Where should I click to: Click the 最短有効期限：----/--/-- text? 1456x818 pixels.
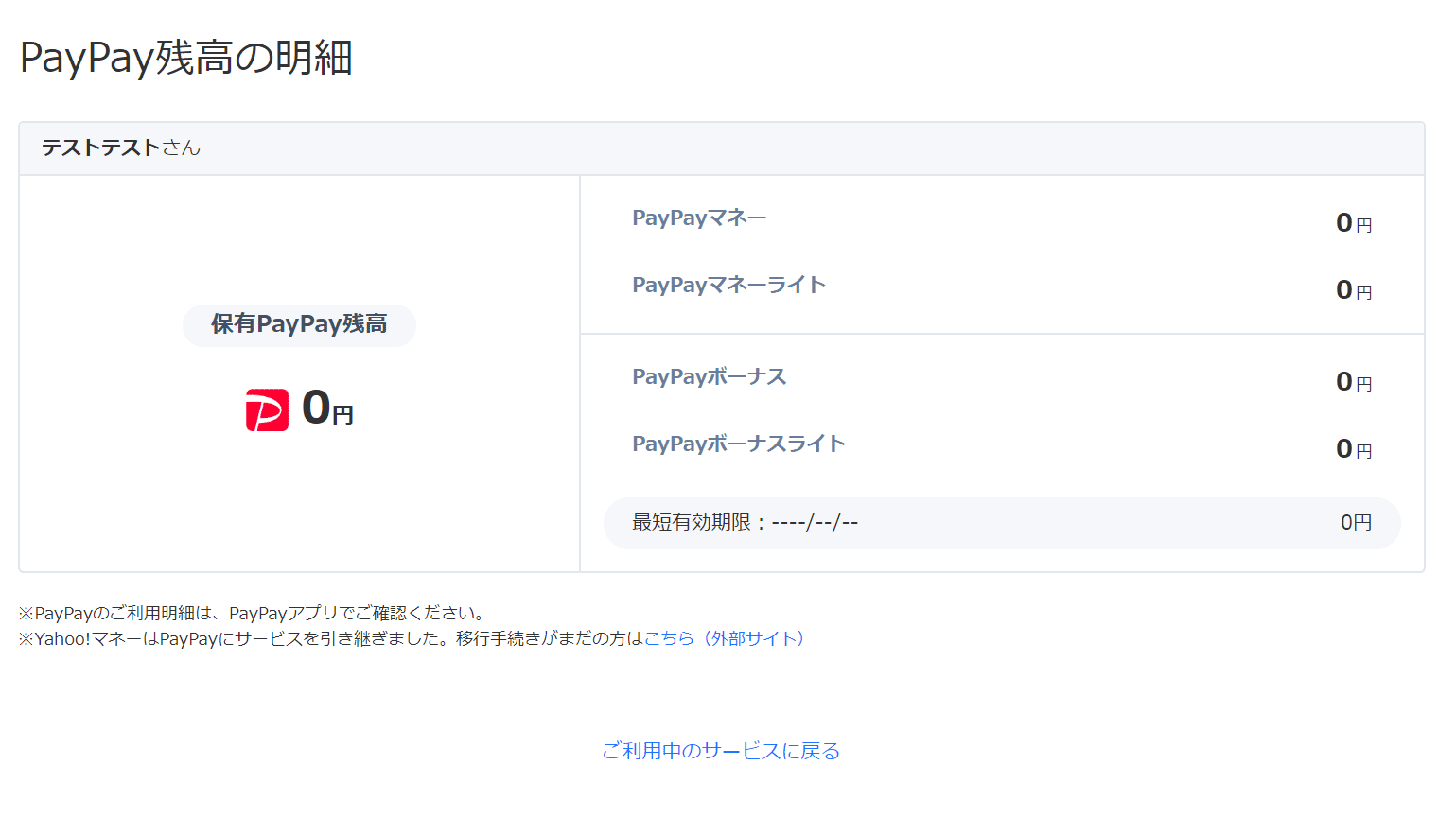(746, 522)
